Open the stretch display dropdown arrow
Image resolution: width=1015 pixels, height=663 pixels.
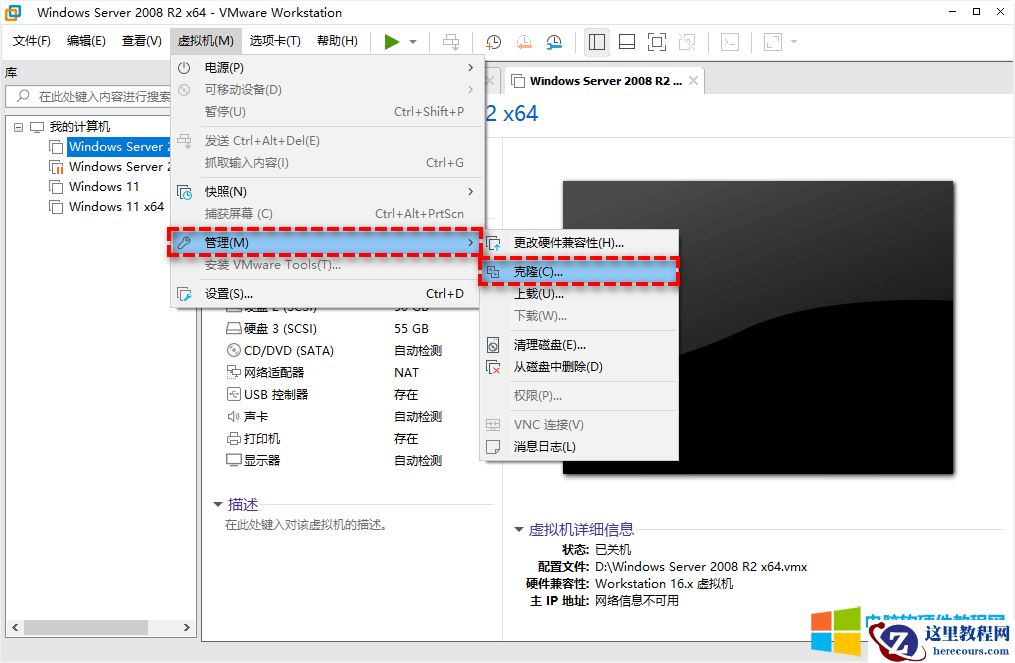pyautogui.click(x=794, y=42)
